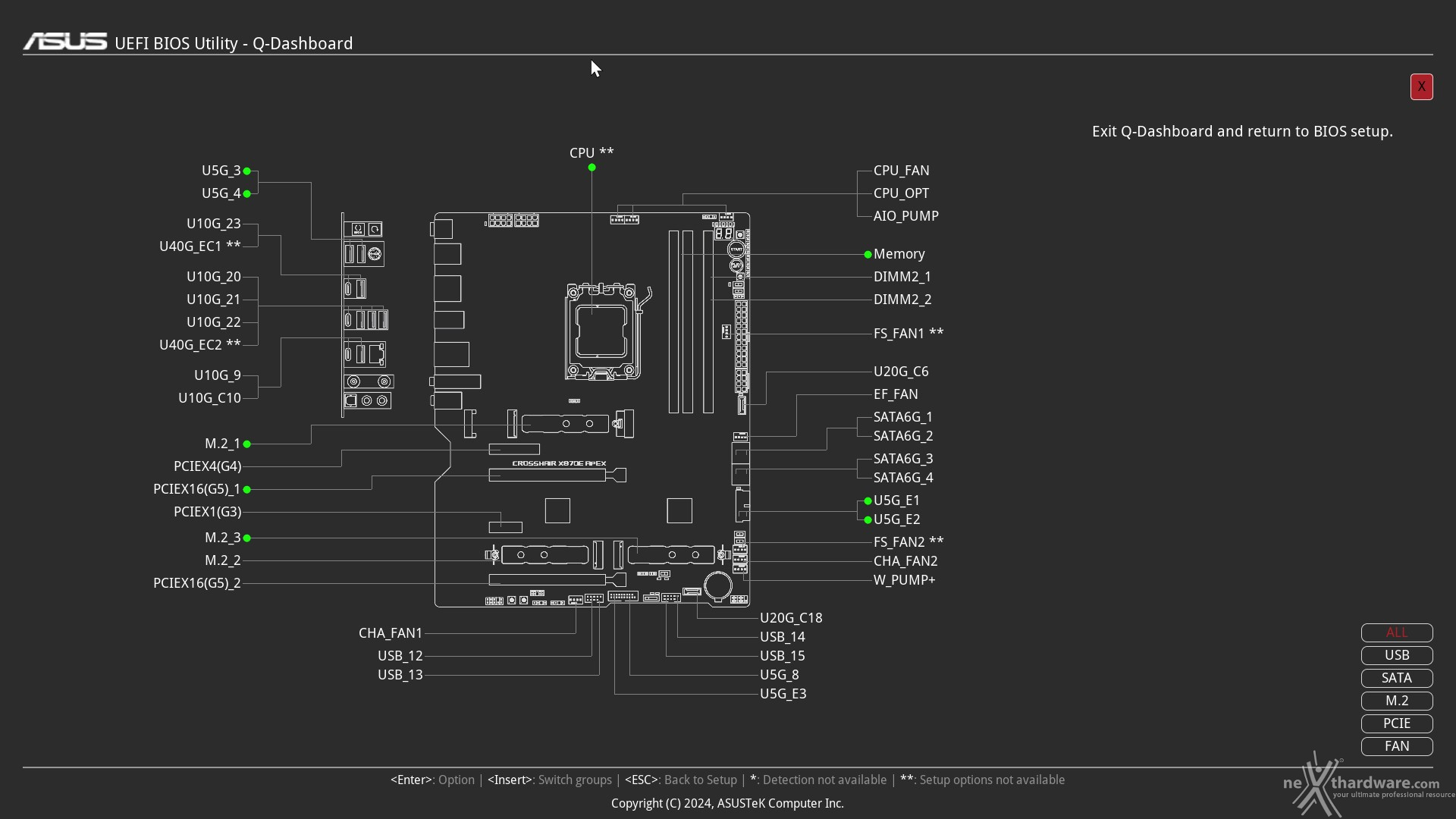The image size is (1456, 819).
Task: Click the U5G_E1 label
Action: [x=896, y=500]
